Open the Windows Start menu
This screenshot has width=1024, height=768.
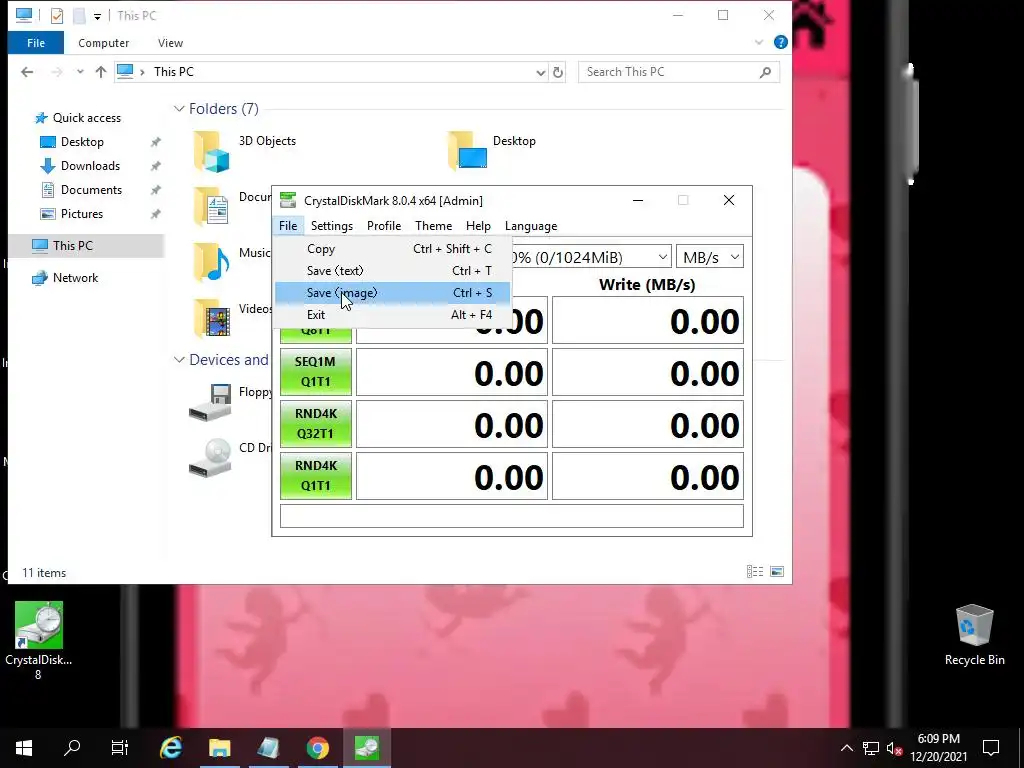[24, 748]
